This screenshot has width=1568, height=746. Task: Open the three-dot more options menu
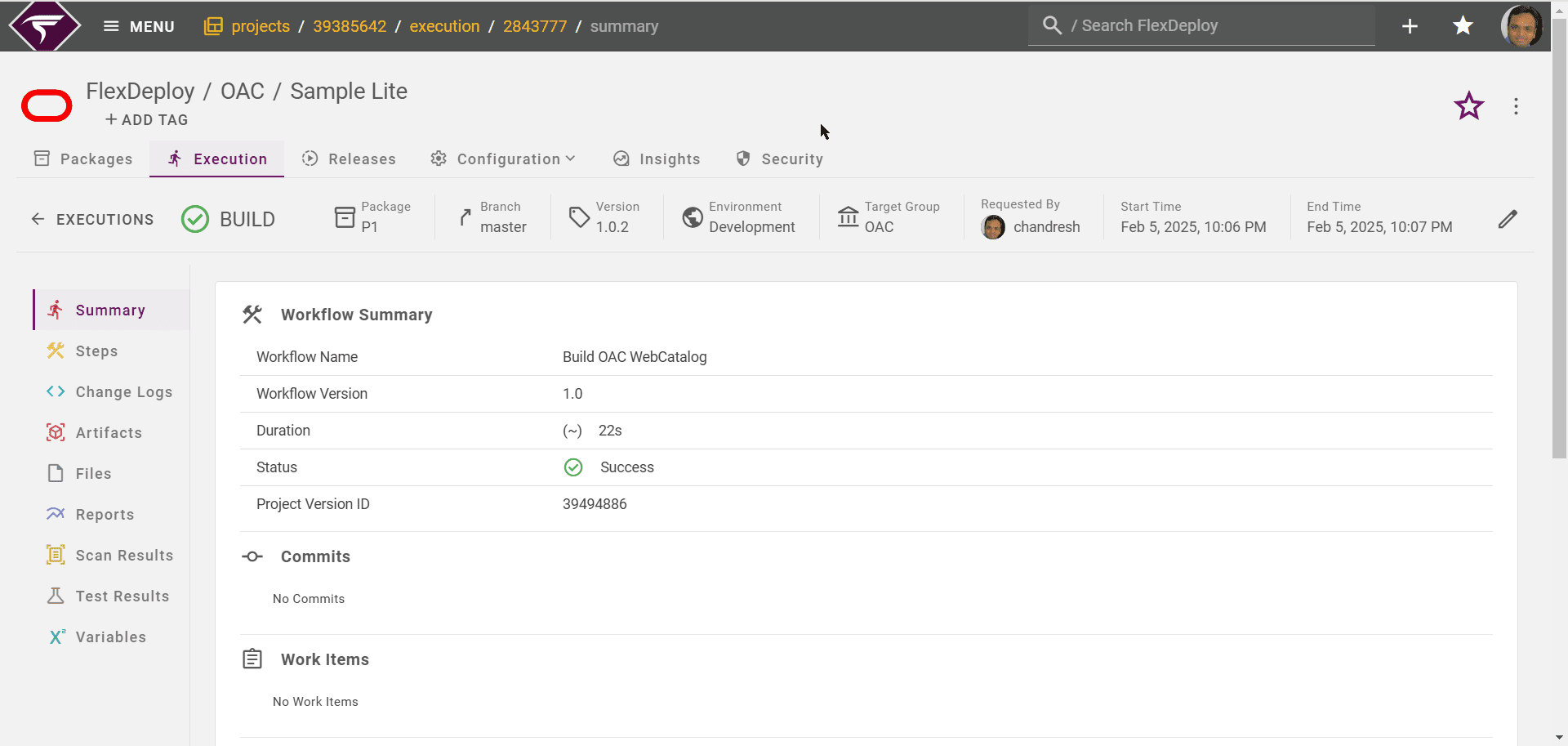tap(1516, 106)
